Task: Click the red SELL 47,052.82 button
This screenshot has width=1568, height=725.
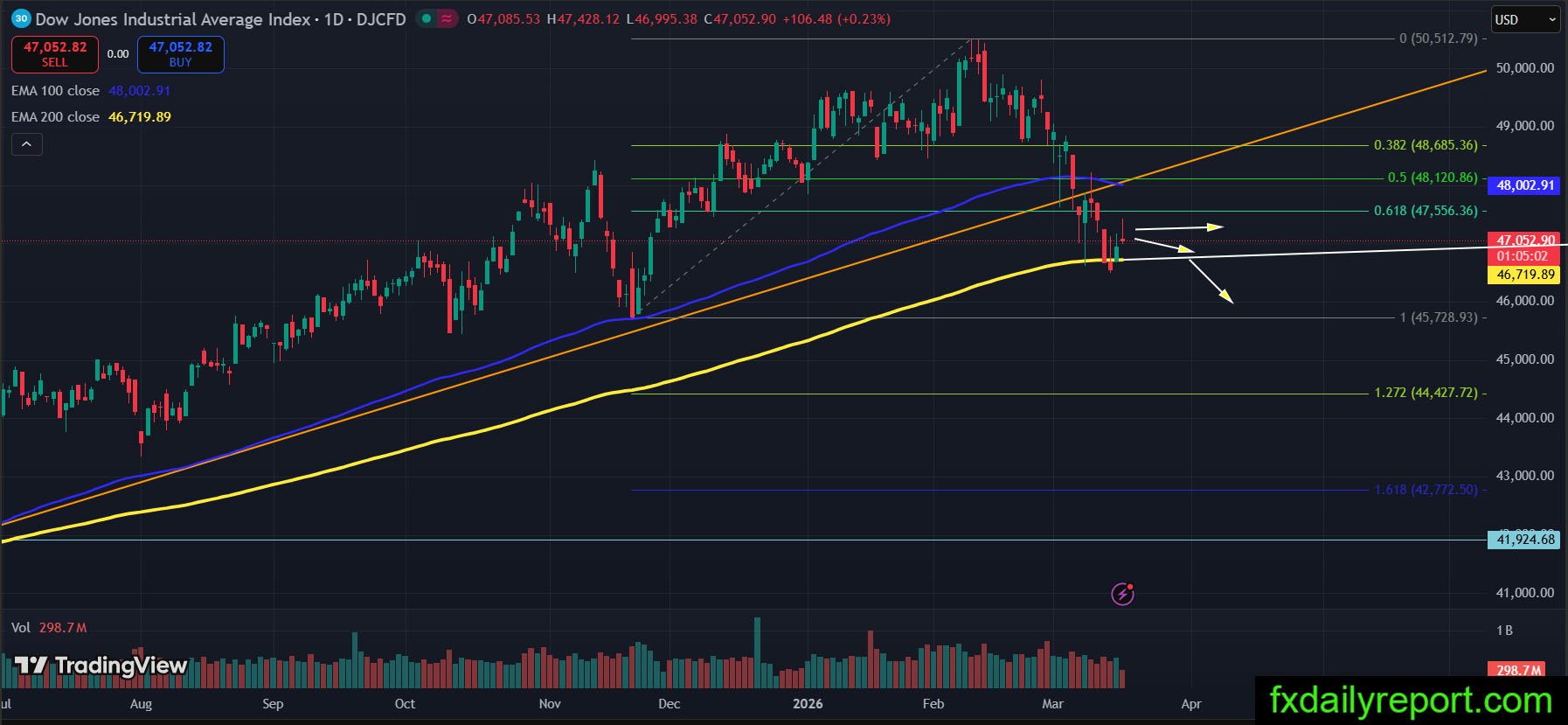Action: pyautogui.click(x=55, y=54)
